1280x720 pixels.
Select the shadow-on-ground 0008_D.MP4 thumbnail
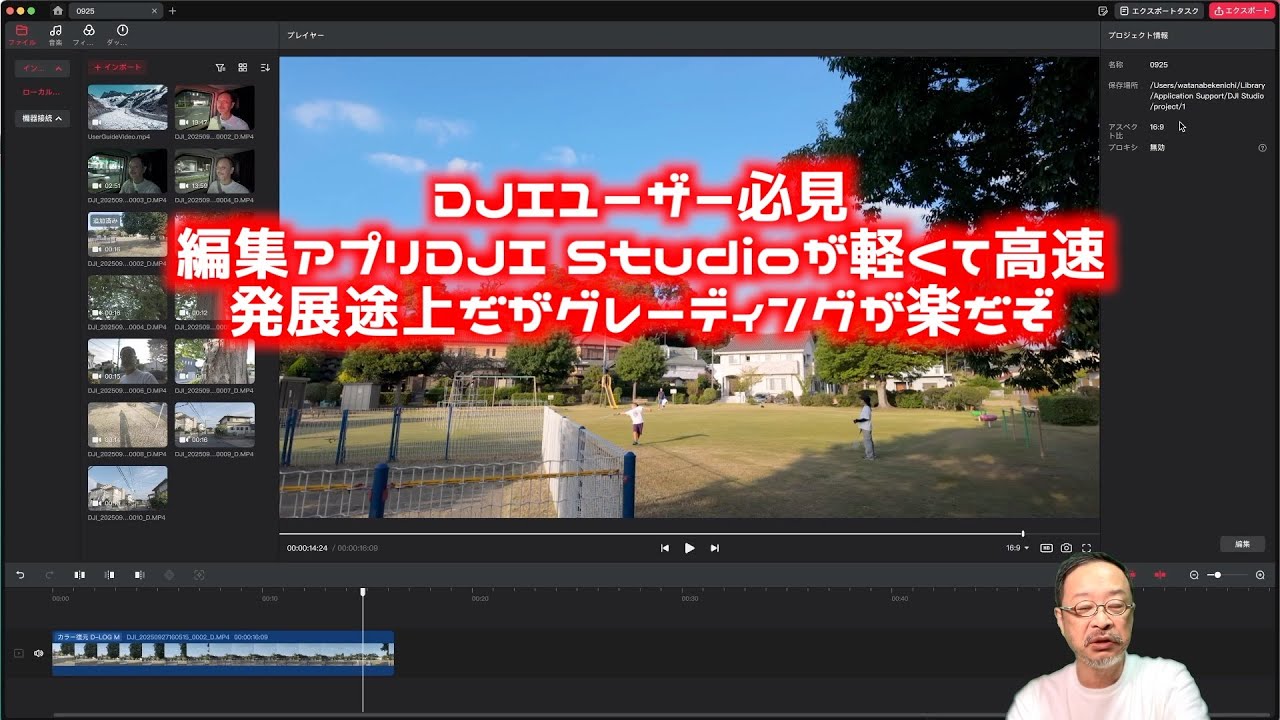127,426
